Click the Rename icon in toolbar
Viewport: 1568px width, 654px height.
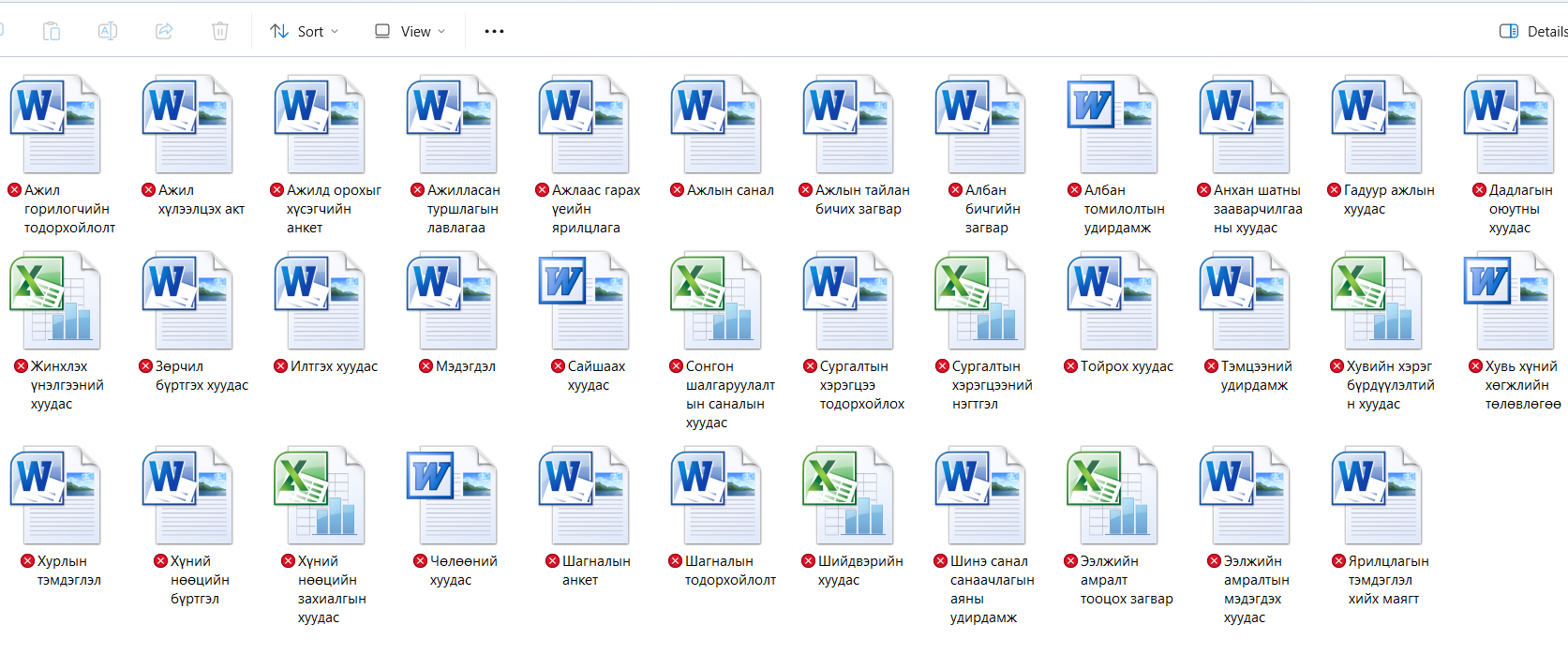[108, 31]
